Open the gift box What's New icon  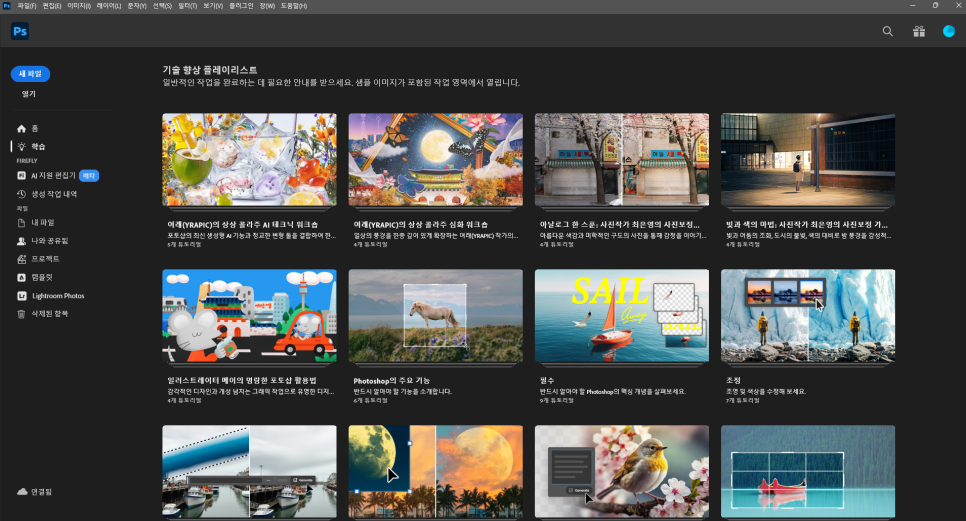point(919,31)
